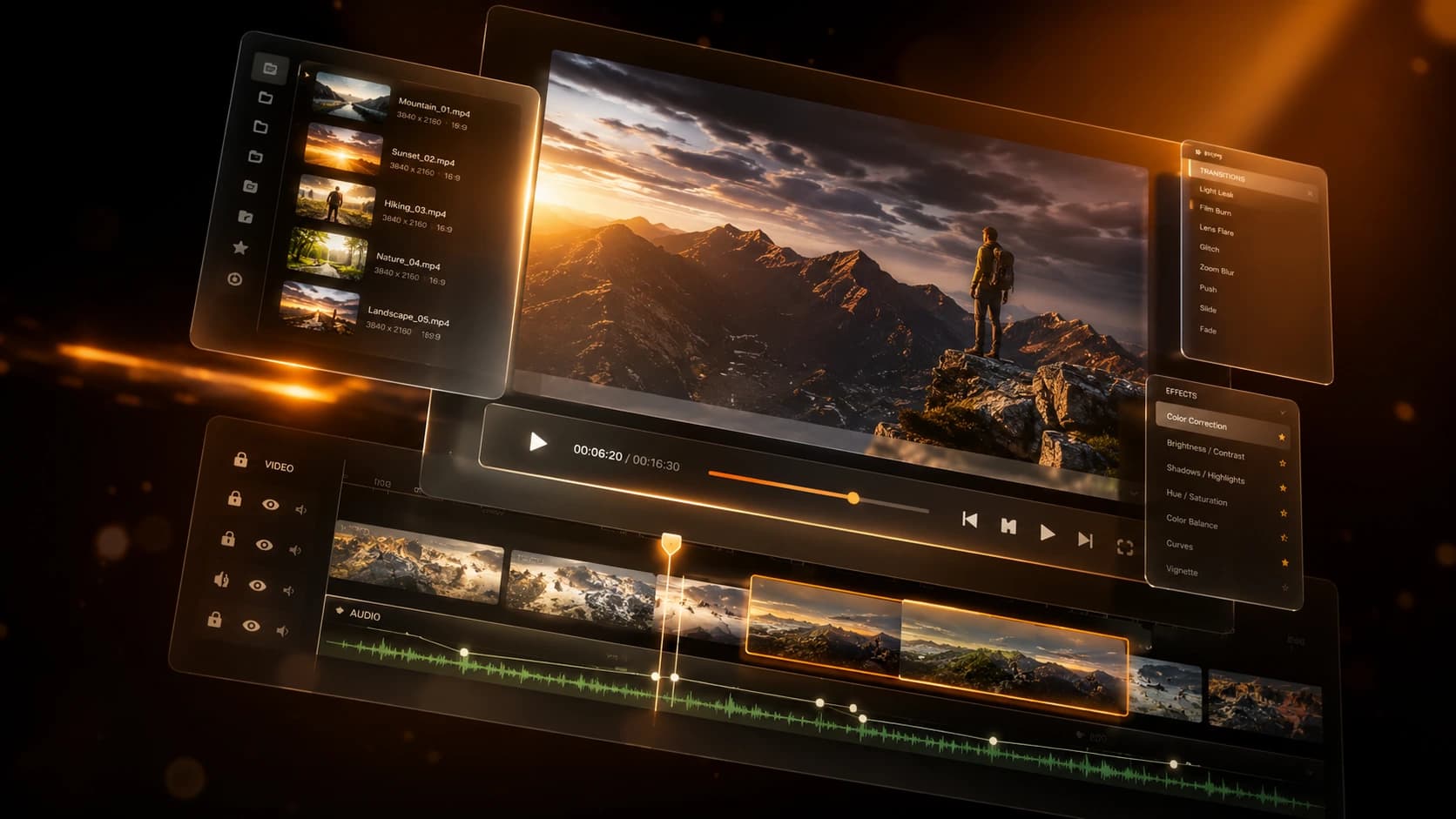Screen dimensions: 1456x819
Task: Choose the Film Burn transition
Action: click(x=1215, y=211)
